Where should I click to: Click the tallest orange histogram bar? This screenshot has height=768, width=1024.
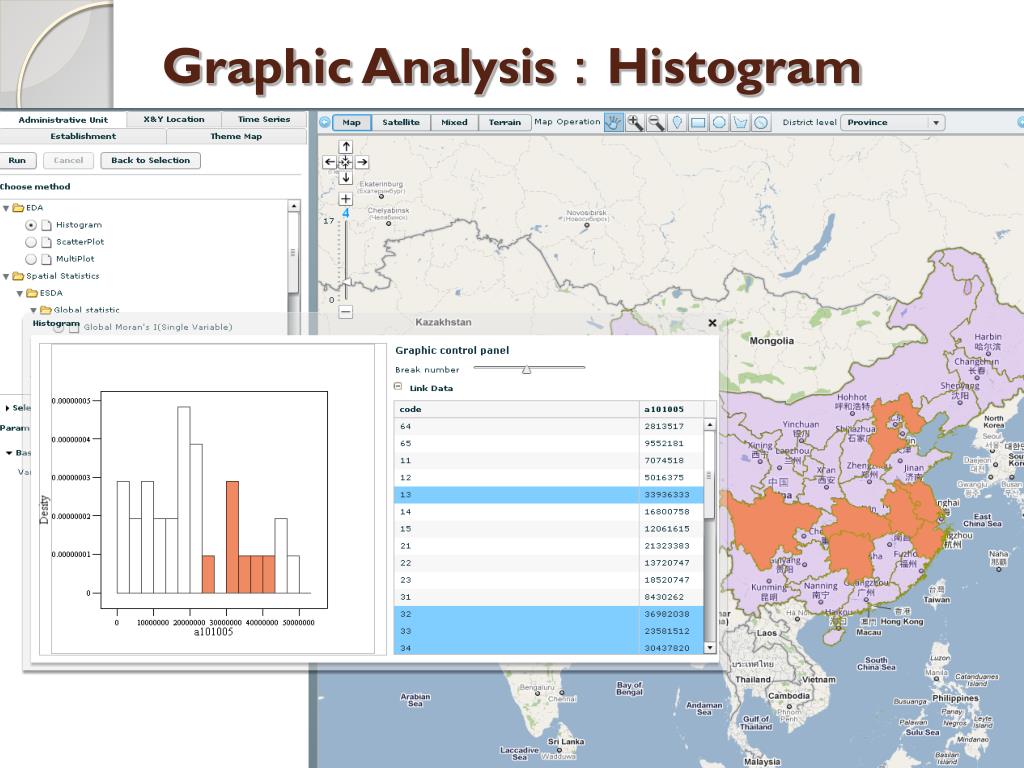click(232, 537)
